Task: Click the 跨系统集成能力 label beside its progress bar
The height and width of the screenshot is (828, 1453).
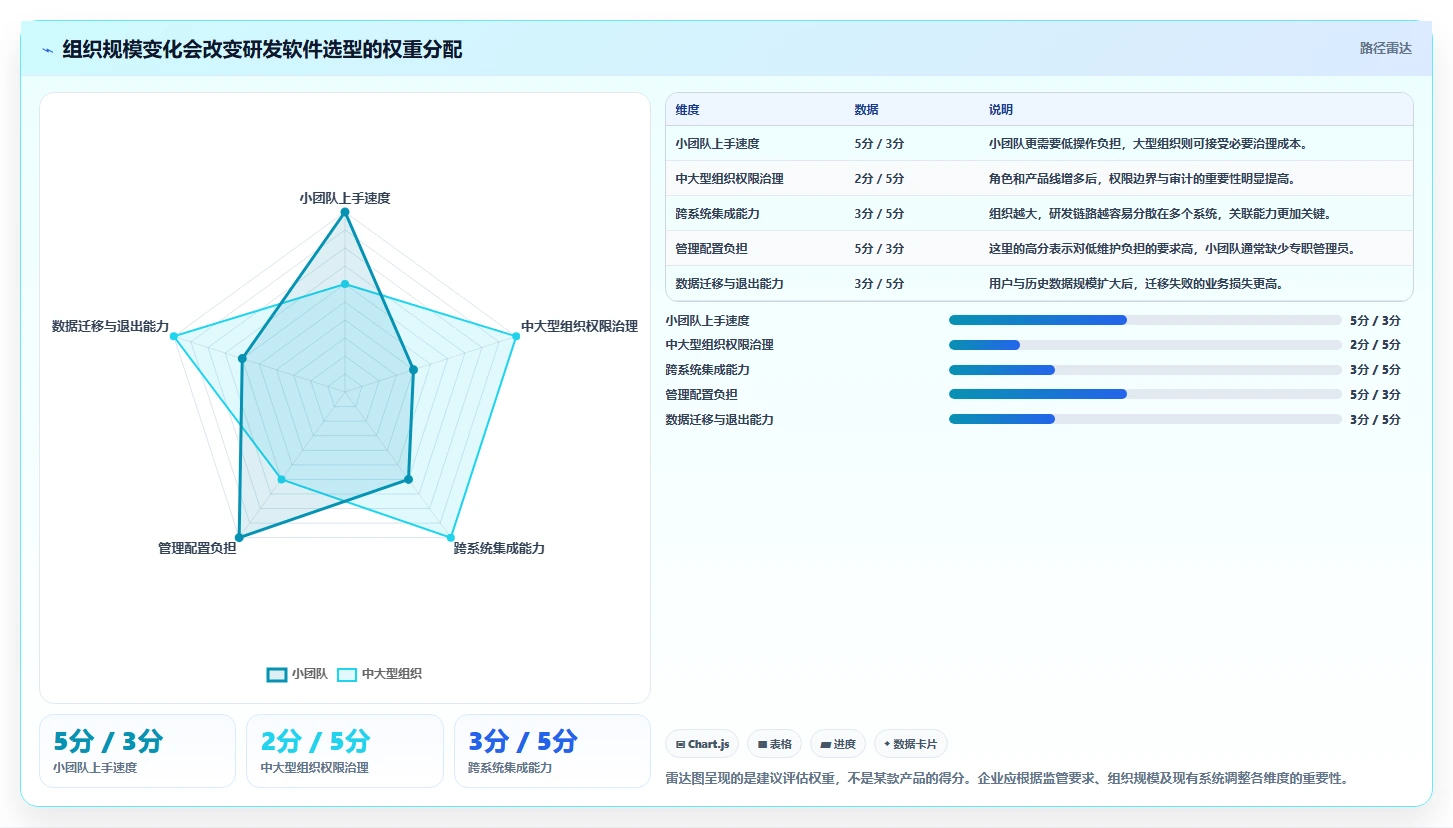Action: click(707, 370)
